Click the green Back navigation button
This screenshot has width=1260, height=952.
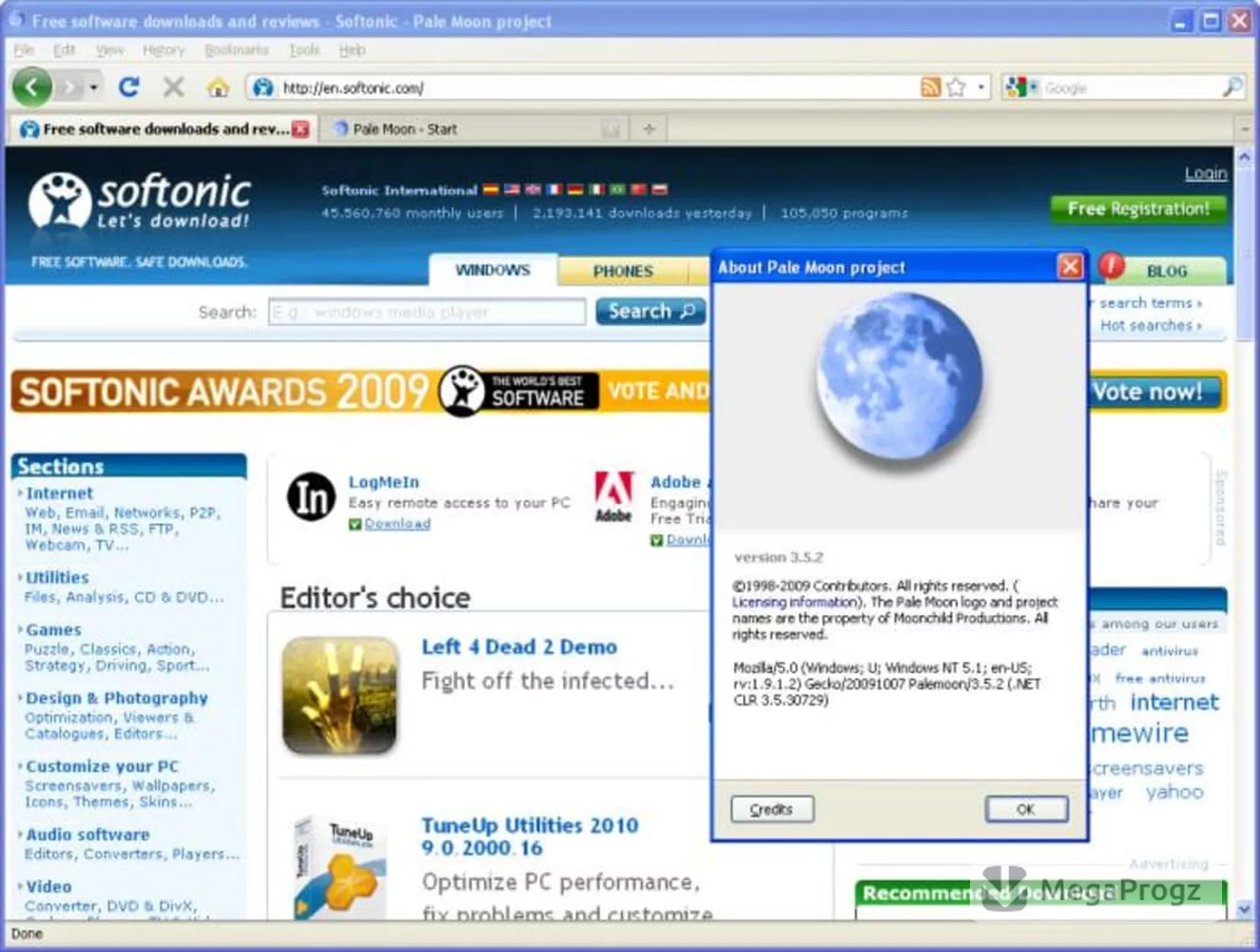(32, 86)
